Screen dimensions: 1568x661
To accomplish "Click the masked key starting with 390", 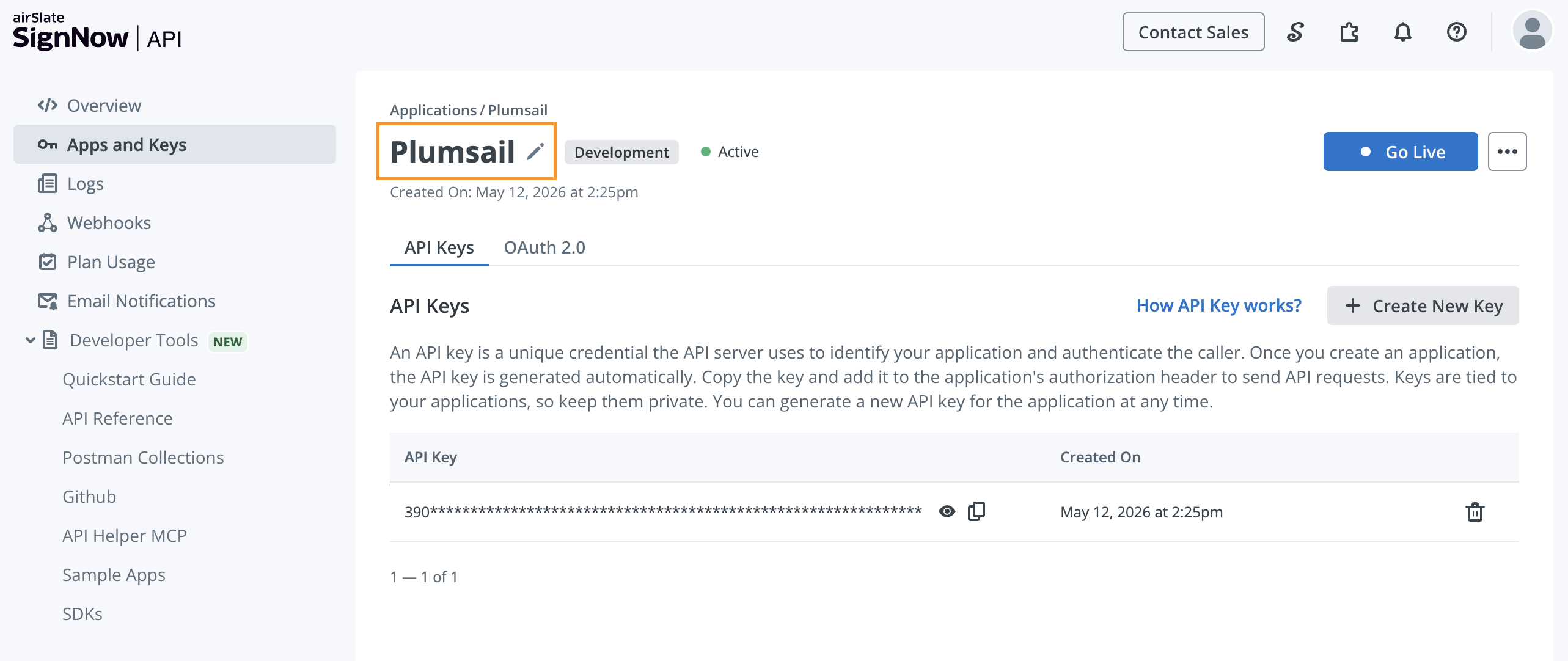I will (x=662, y=511).
